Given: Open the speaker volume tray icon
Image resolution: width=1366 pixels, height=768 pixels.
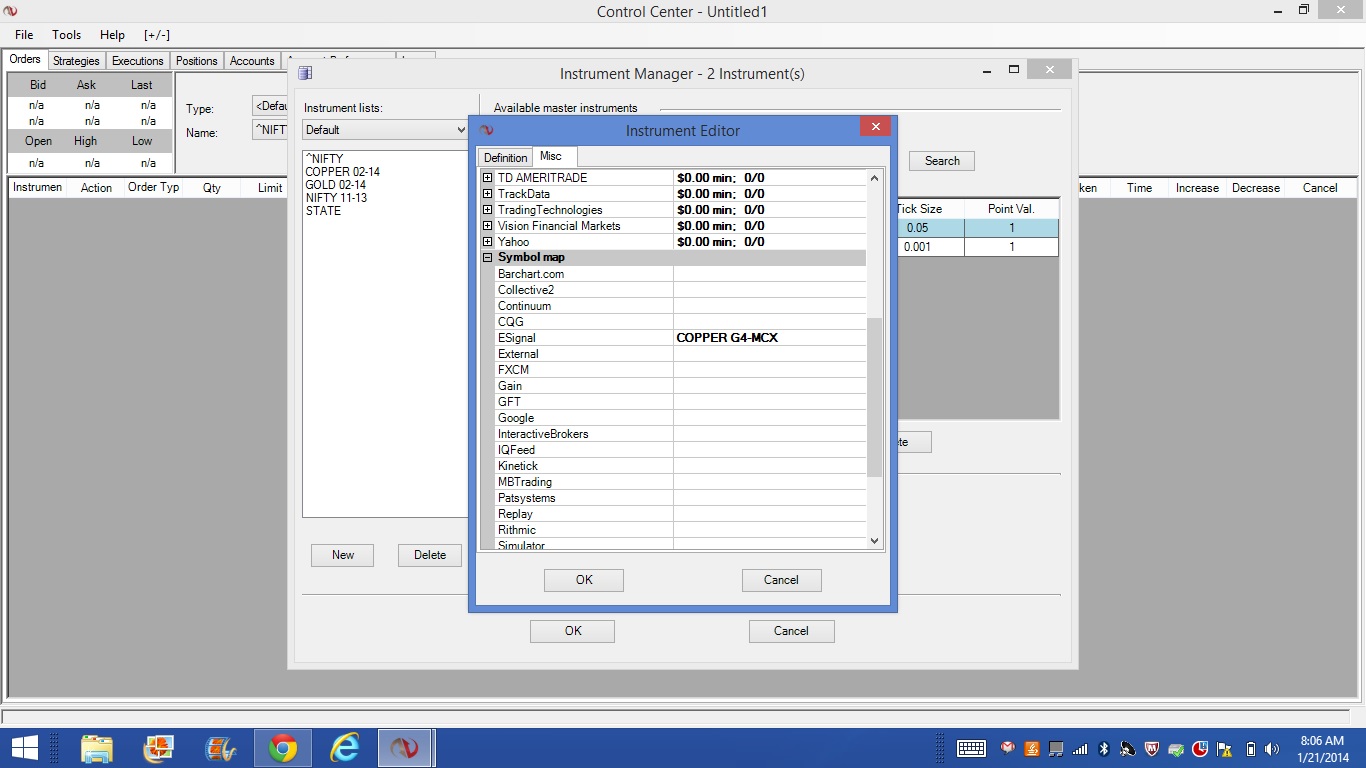Looking at the screenshot, I should 1272,749.
